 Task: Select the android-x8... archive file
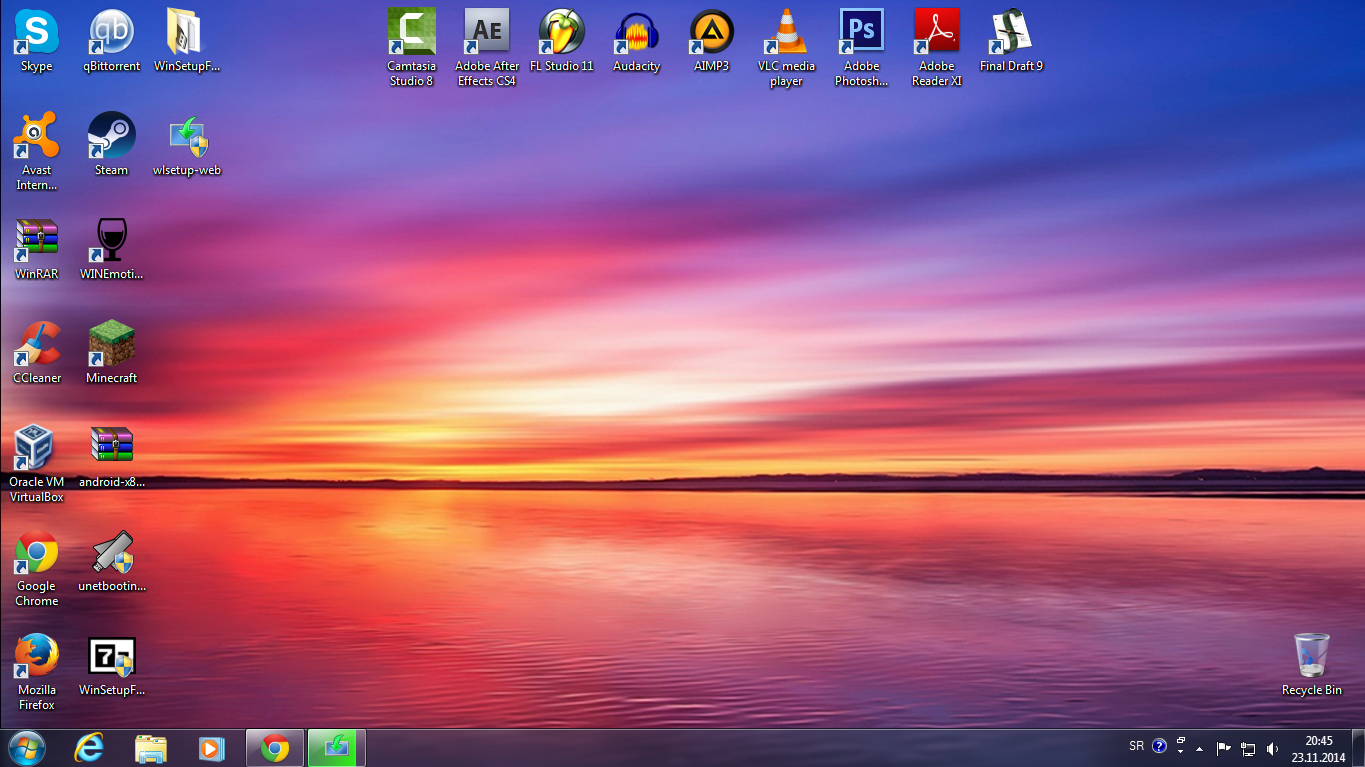pos(111,456)
